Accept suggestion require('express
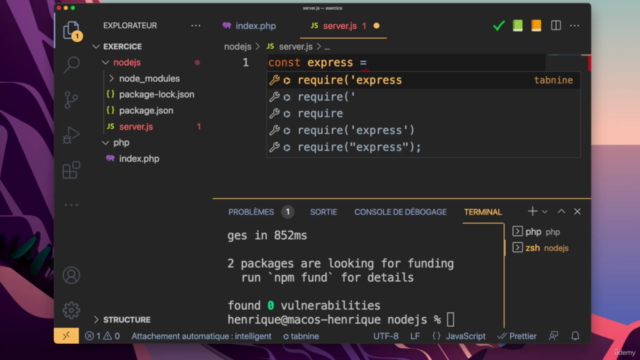 click(x=423, y=80)
